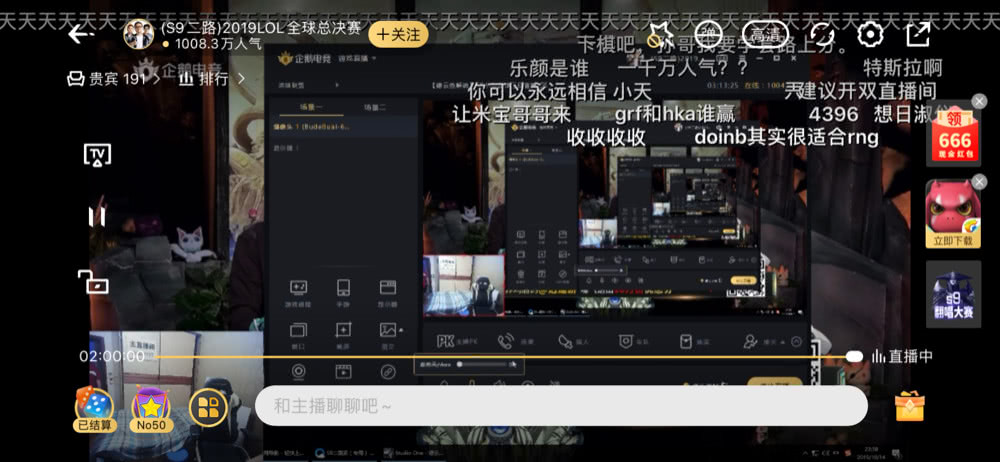Image resolution: width=1000 pixels, height=462 pixels.
Task: Switch to 场景二 tab in streamed window
Action: (x=375, y=108)
